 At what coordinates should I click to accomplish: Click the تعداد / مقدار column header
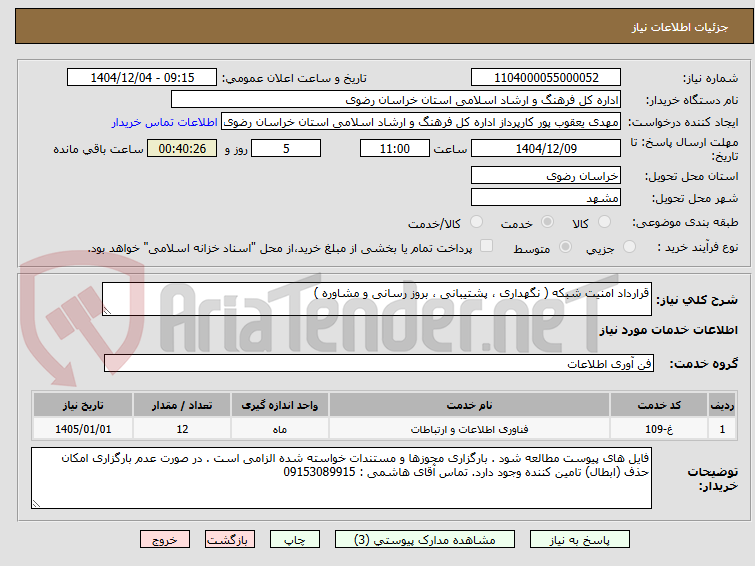pyautogui.click(x=182, y=405)
